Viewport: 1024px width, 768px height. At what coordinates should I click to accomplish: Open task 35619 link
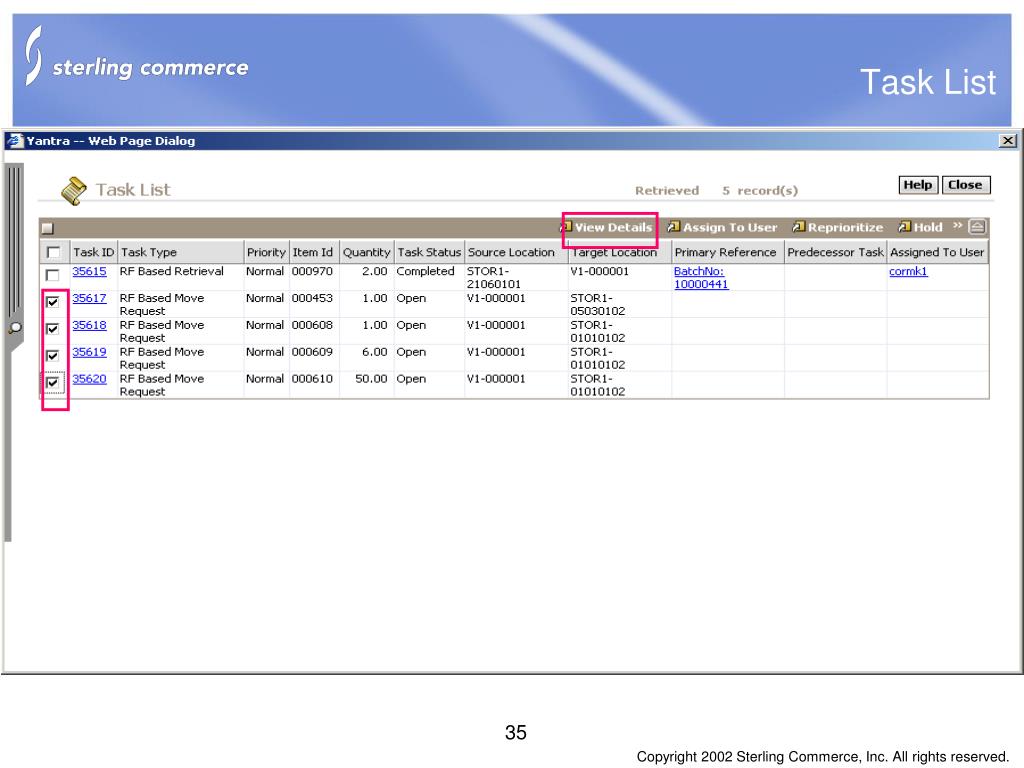(x=89, y=351)
